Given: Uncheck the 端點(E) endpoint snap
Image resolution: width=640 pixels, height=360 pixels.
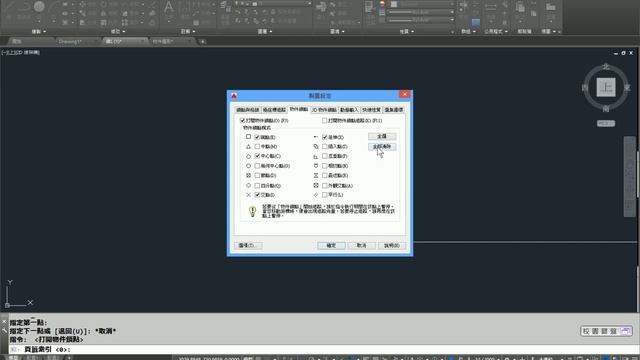Looking at the screenshot, I should point(257,137).
